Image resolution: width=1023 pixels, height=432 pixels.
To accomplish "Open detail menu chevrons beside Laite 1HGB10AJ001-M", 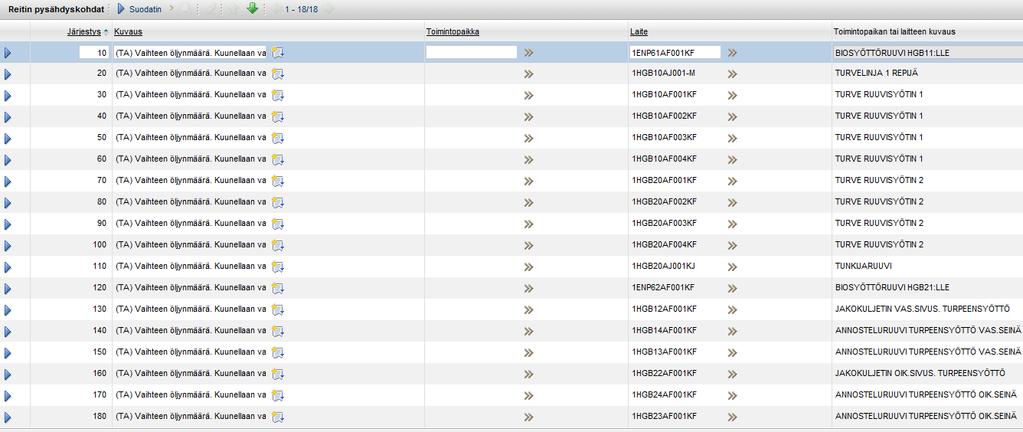I will (732, 74).
